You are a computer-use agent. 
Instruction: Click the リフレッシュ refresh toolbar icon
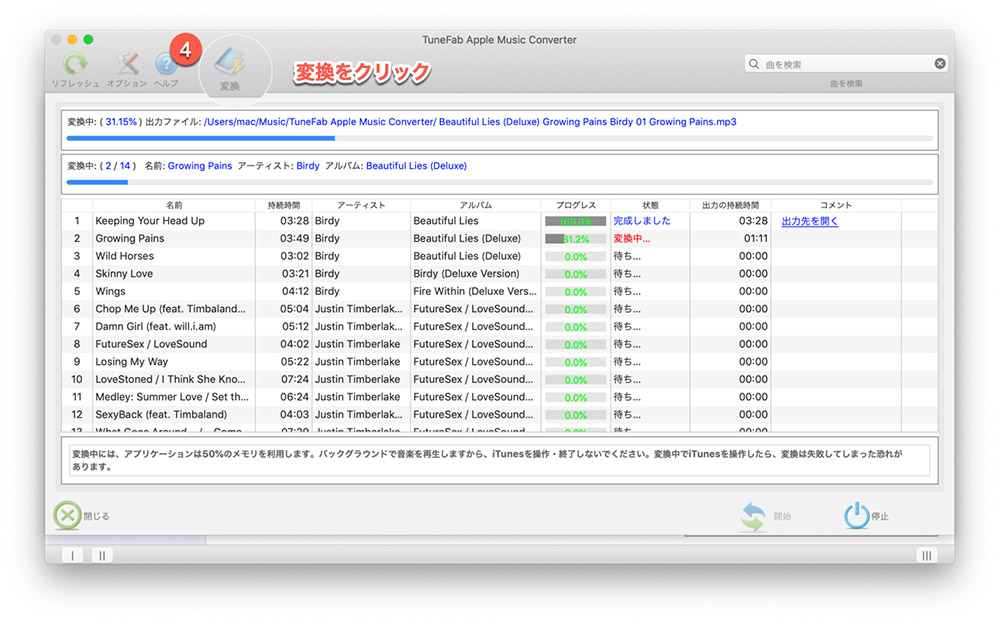[75, 64]
